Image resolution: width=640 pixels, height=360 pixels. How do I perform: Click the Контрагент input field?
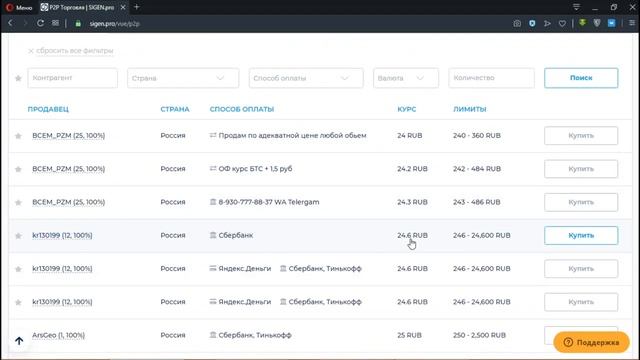click(x=73, y=78)
